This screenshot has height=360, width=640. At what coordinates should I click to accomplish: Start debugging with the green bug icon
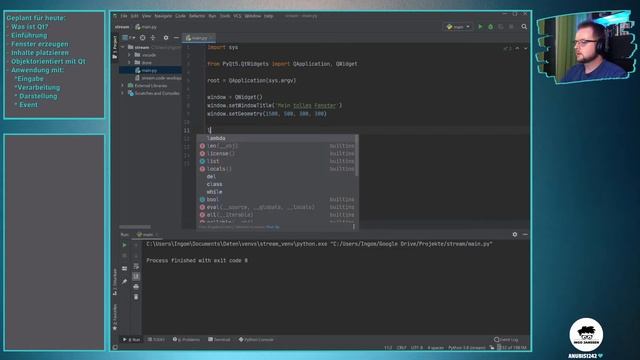tap(491, 27)
